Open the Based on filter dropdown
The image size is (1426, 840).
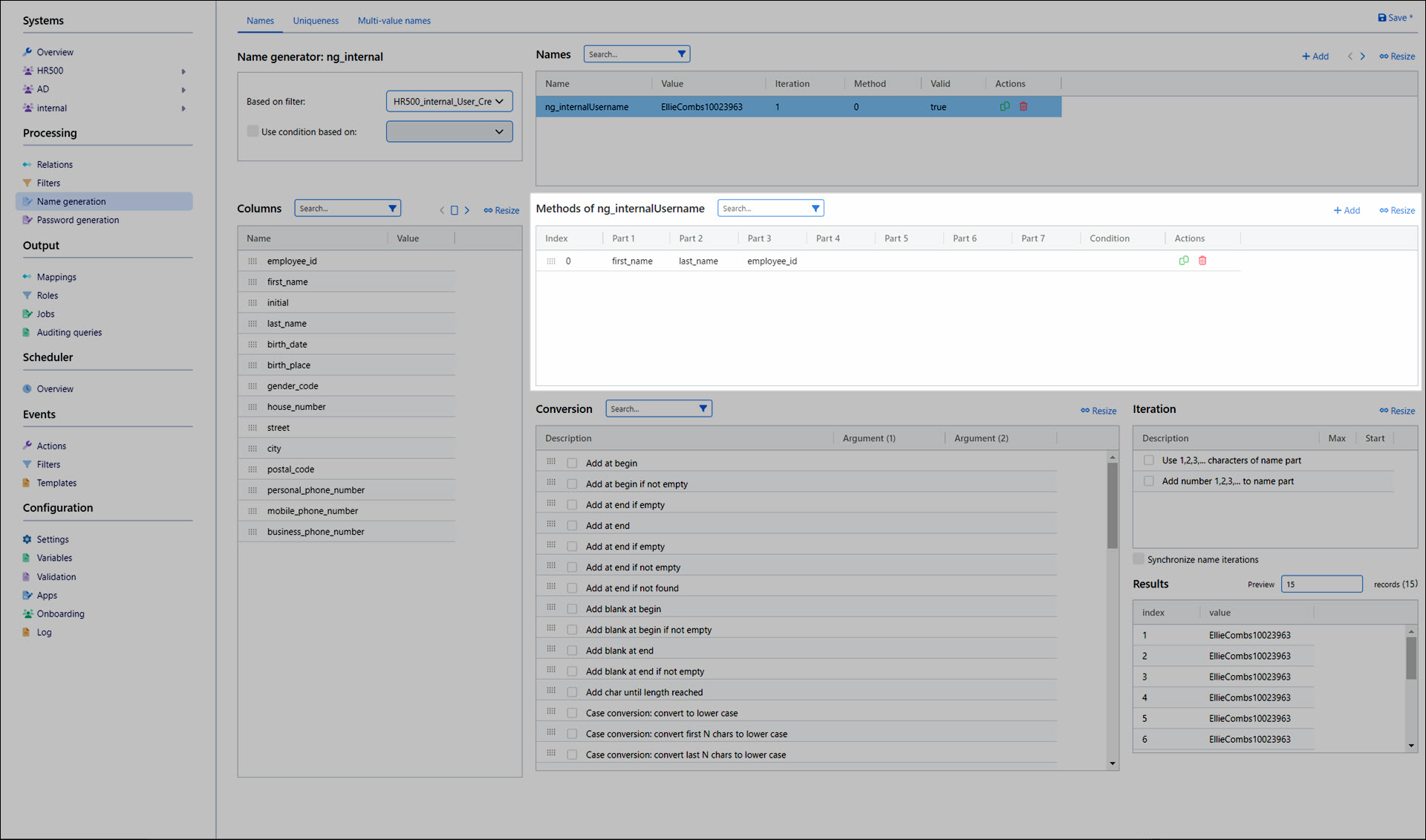coord(449,102)
